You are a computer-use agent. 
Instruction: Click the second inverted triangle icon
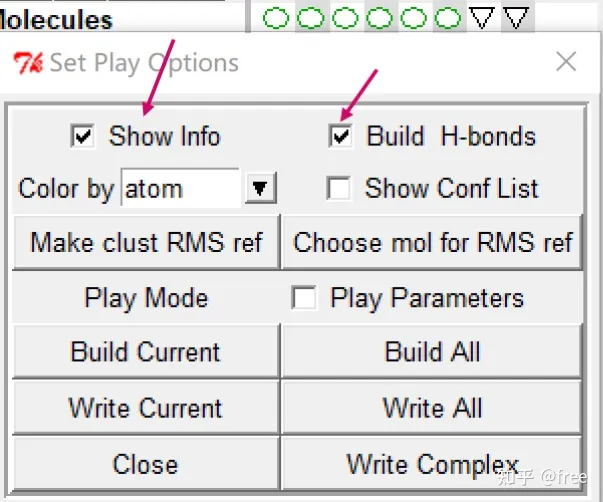[516, 17]
